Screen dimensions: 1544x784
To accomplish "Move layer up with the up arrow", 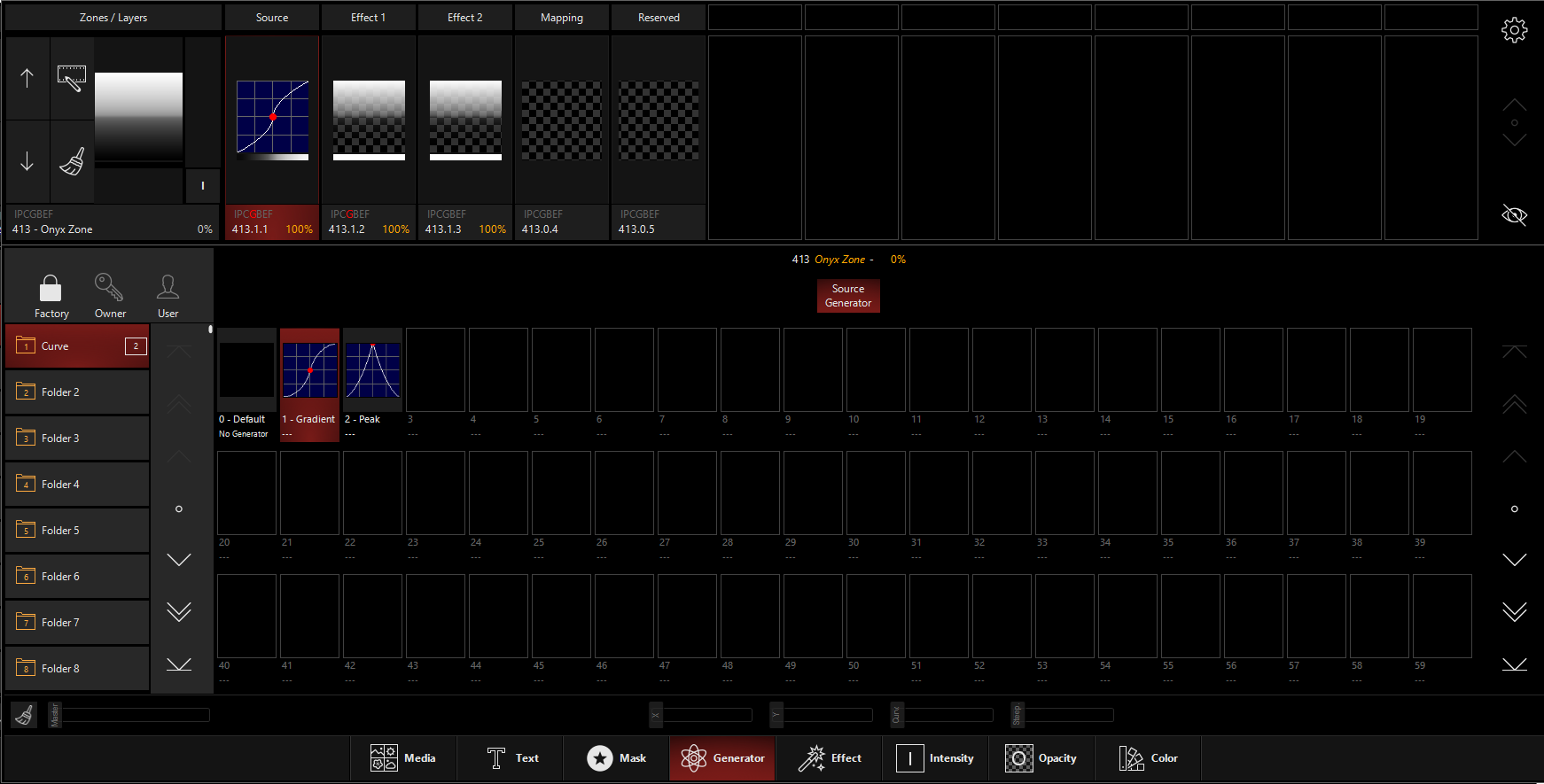I will tap(27, 78).
